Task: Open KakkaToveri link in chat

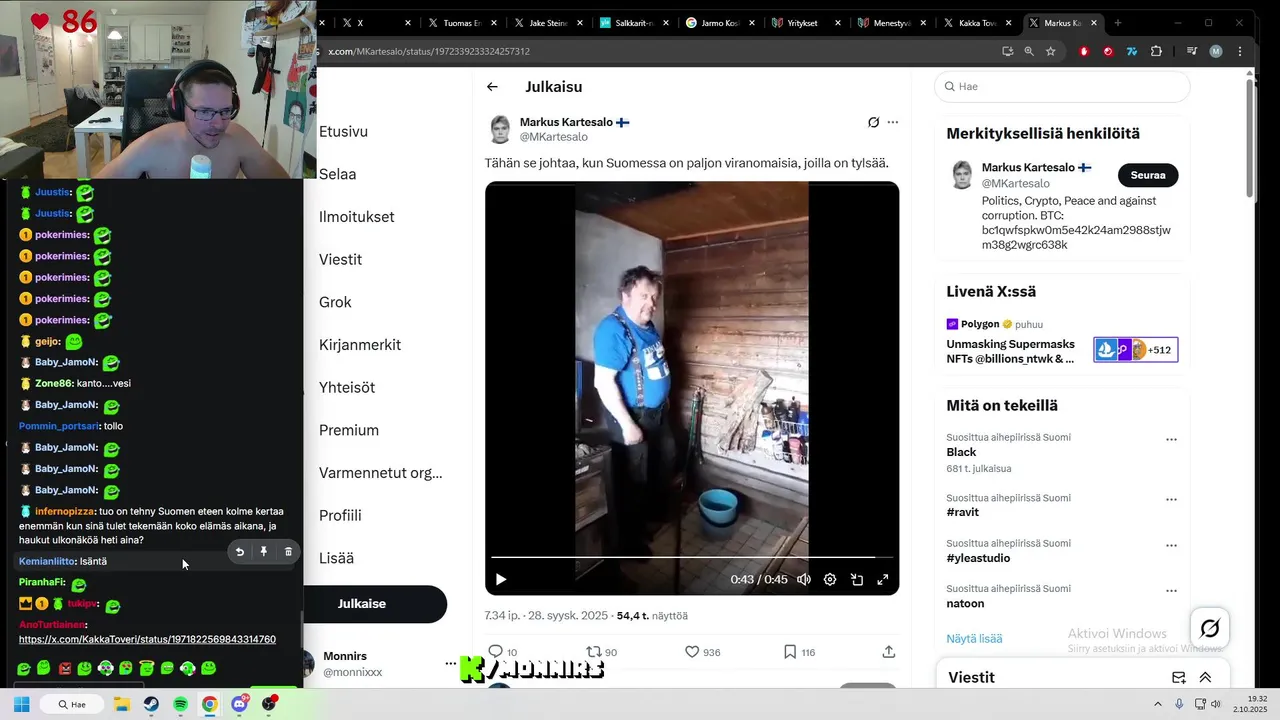Action: click(147, 639)
